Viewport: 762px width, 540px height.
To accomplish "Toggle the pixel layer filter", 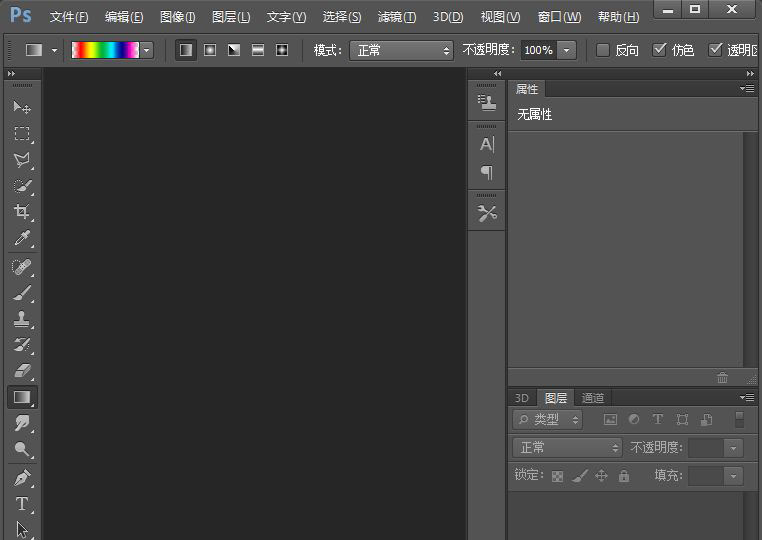I will coord(610,419).
